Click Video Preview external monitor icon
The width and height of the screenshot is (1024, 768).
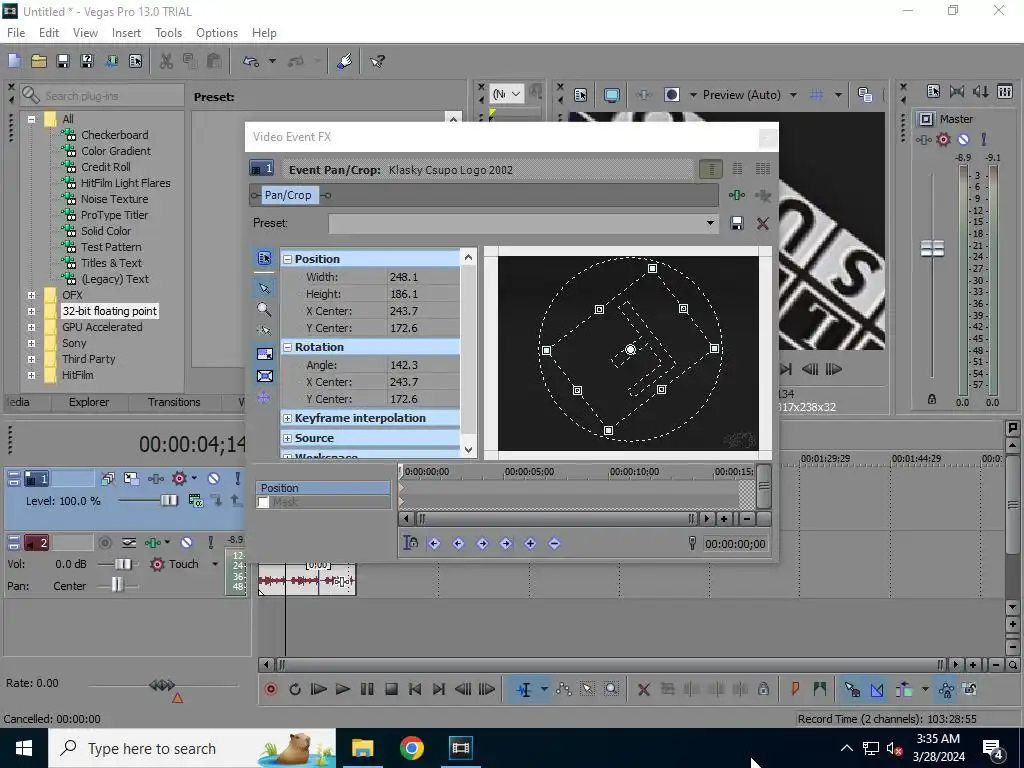pyautogui.click(x=611, y=95)
